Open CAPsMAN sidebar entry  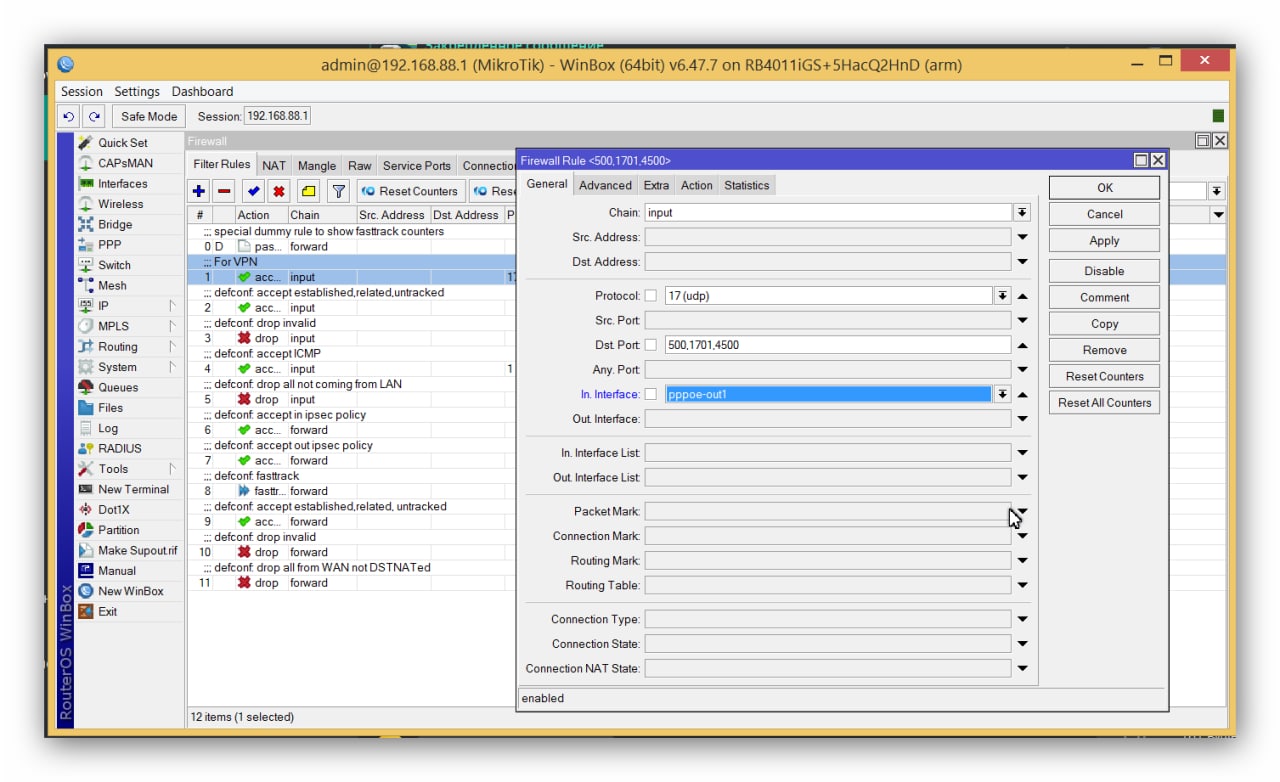click(125, 163)
